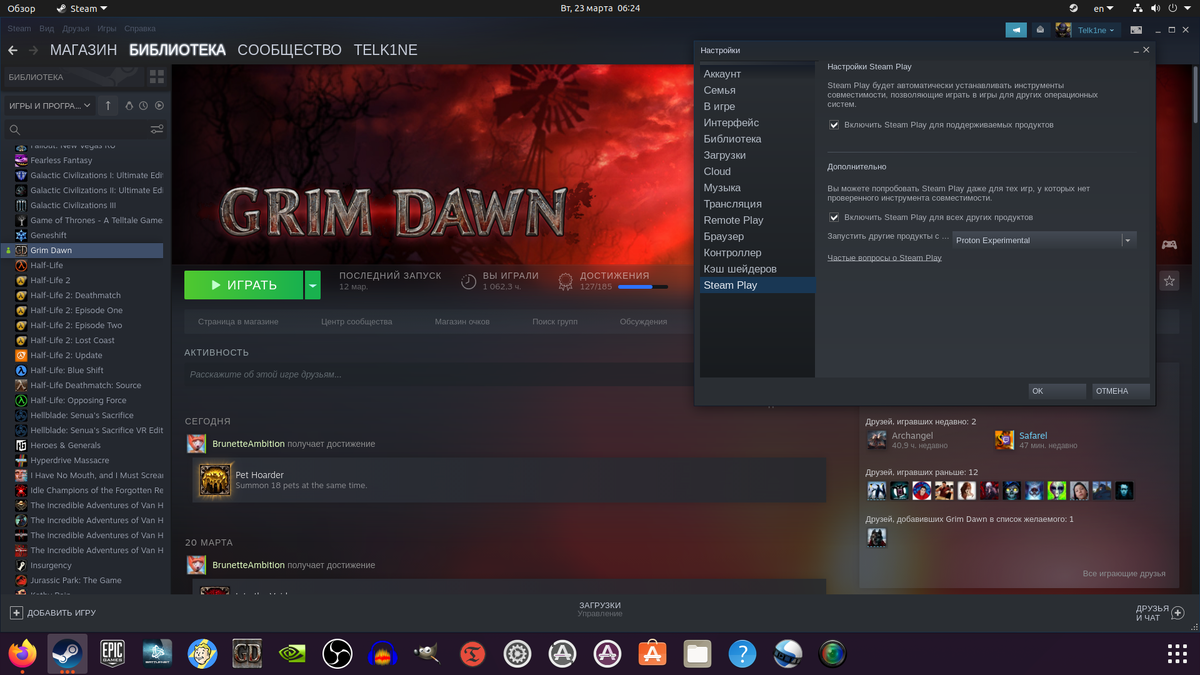Click Все играющие друзья link
This screenshot has height=675, width=1200.
tap(1124, 574)
